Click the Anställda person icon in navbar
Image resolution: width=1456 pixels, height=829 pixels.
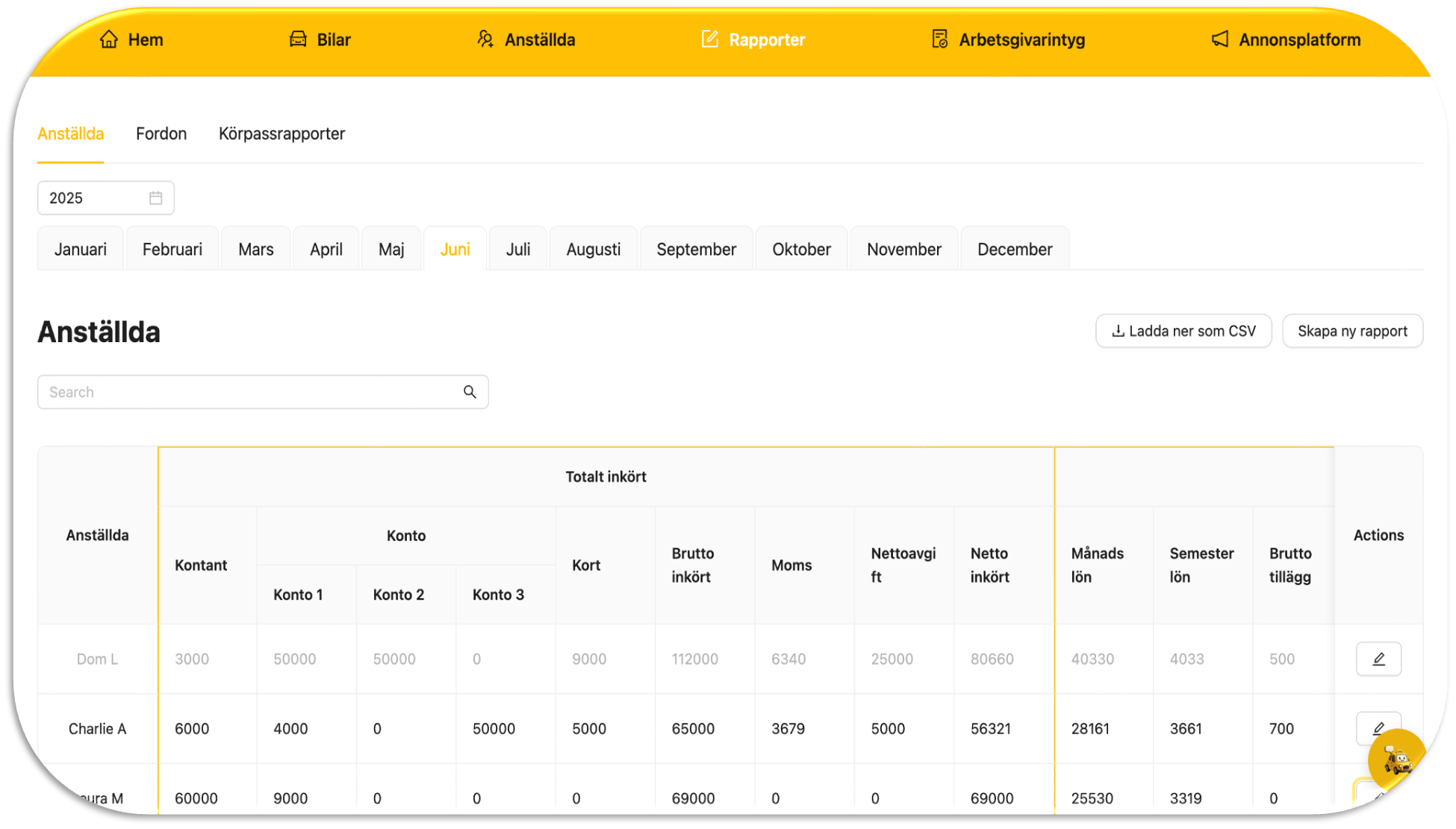485,40
